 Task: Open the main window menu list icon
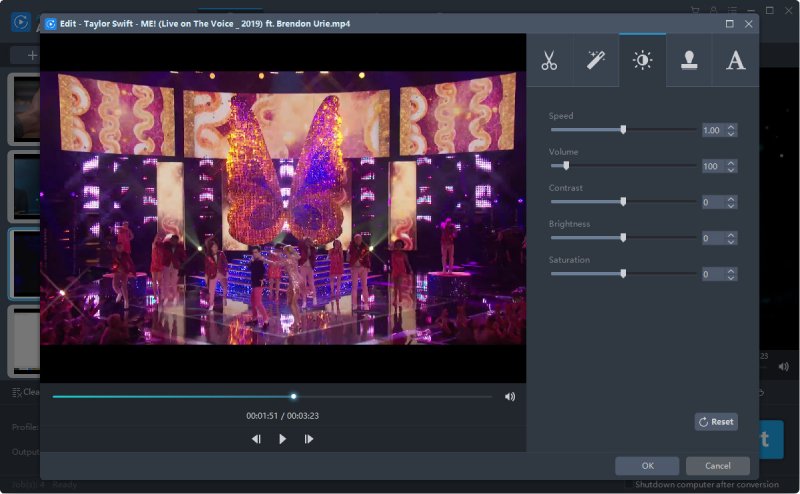(x=732, y=10)
